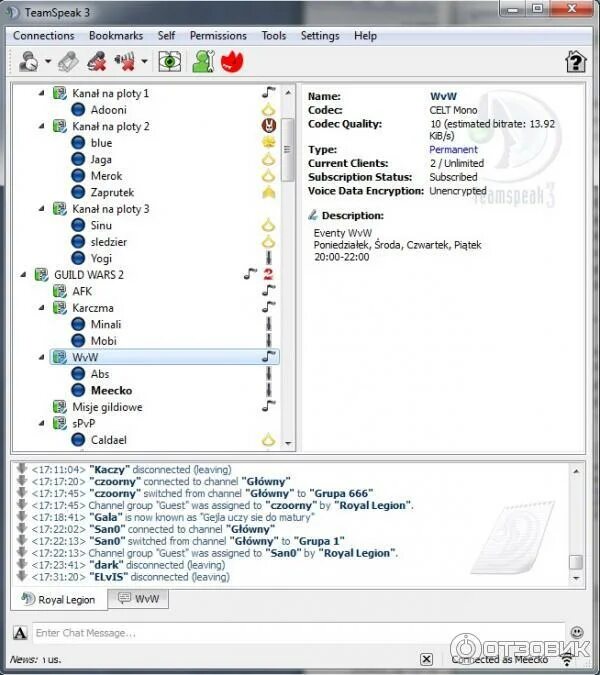The height and width of the screenshot is (675, 600).
Task: Click the AFK channel icon
Action: pos(59,291)
